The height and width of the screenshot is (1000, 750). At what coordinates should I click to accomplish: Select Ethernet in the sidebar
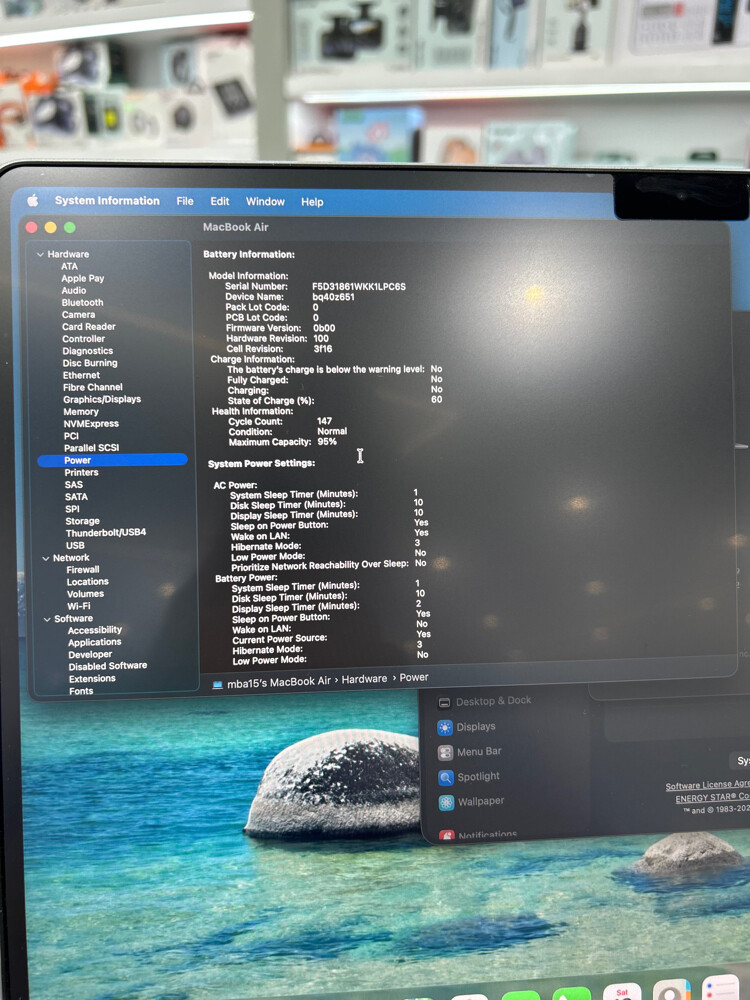(81, 375)
